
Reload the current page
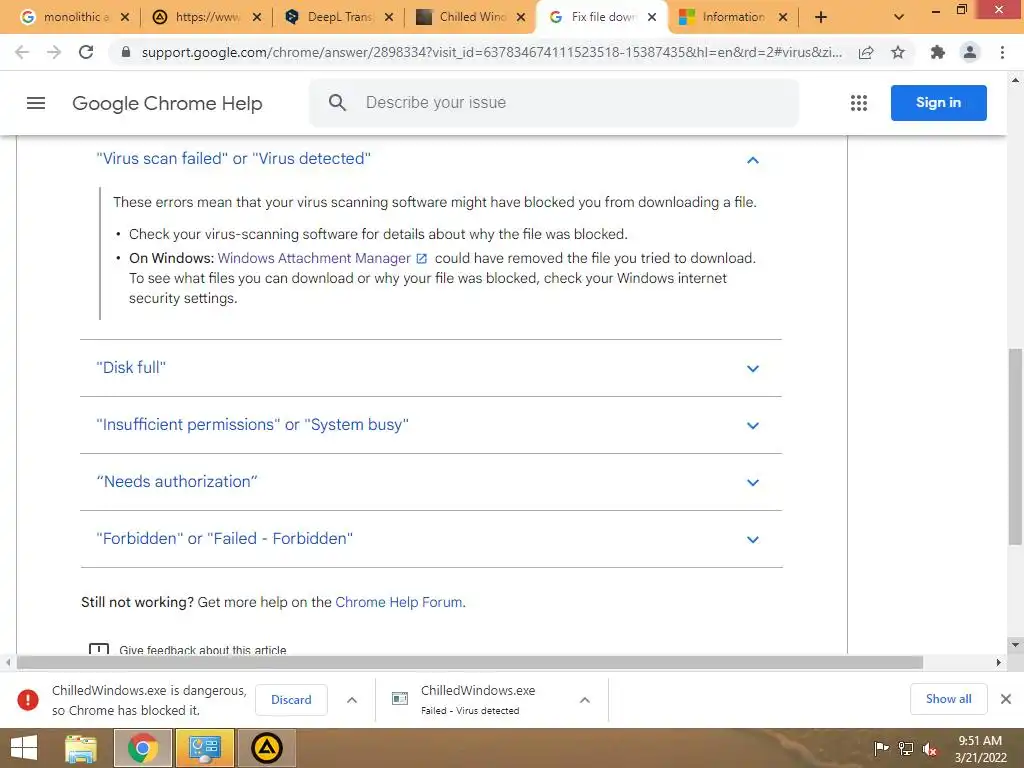click(86, 52)
